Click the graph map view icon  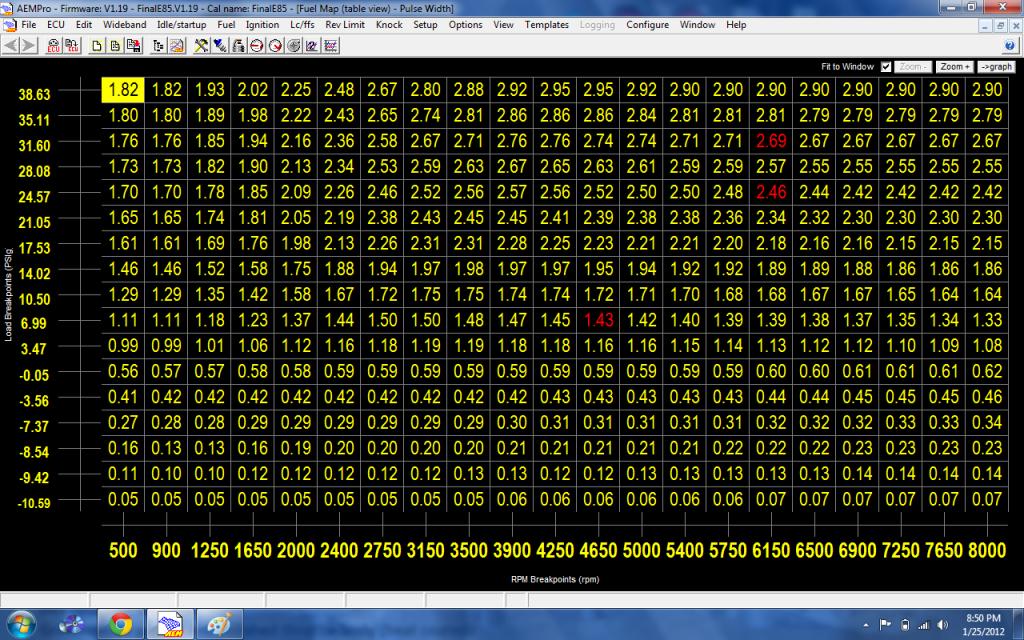click(176, 46)
